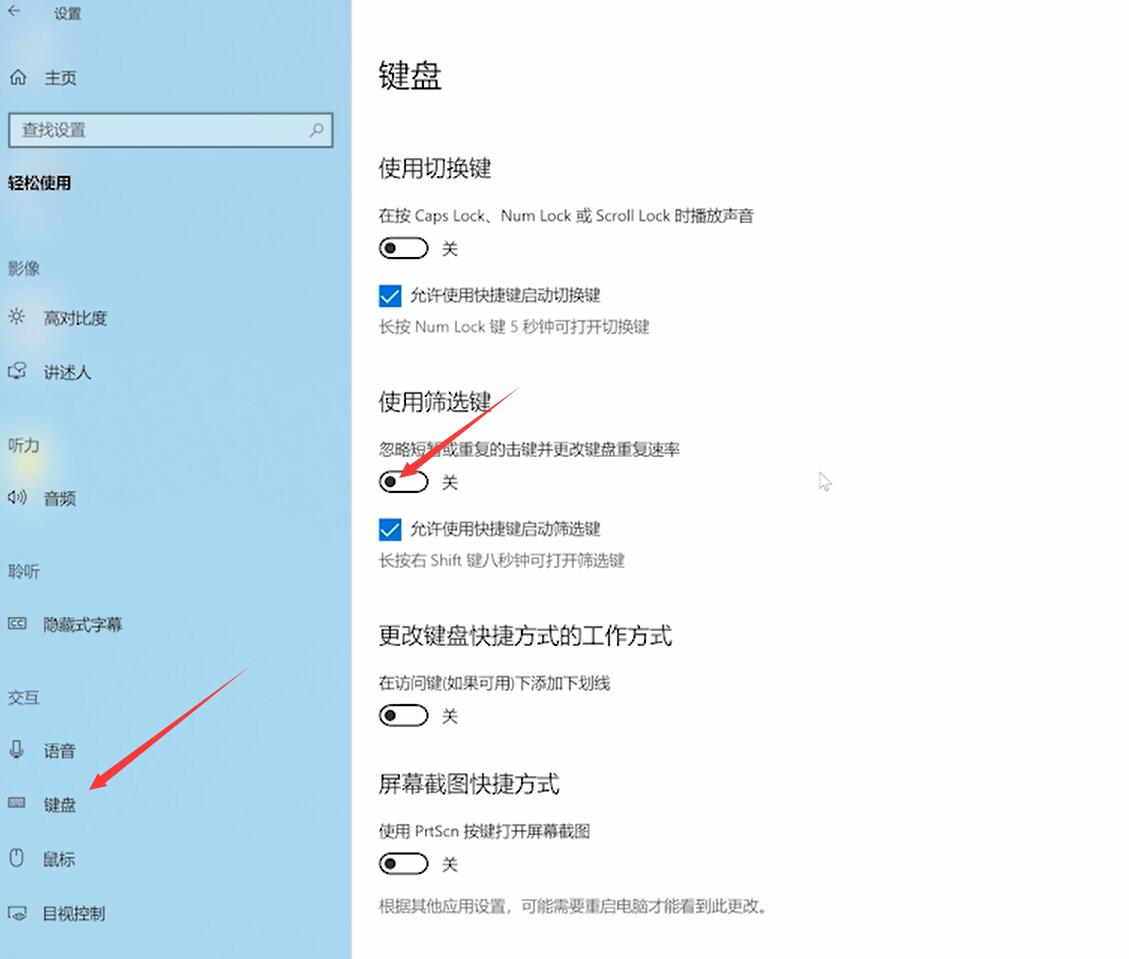
Task: Click the Audio speaker icon
Action: tap(17, 497)
